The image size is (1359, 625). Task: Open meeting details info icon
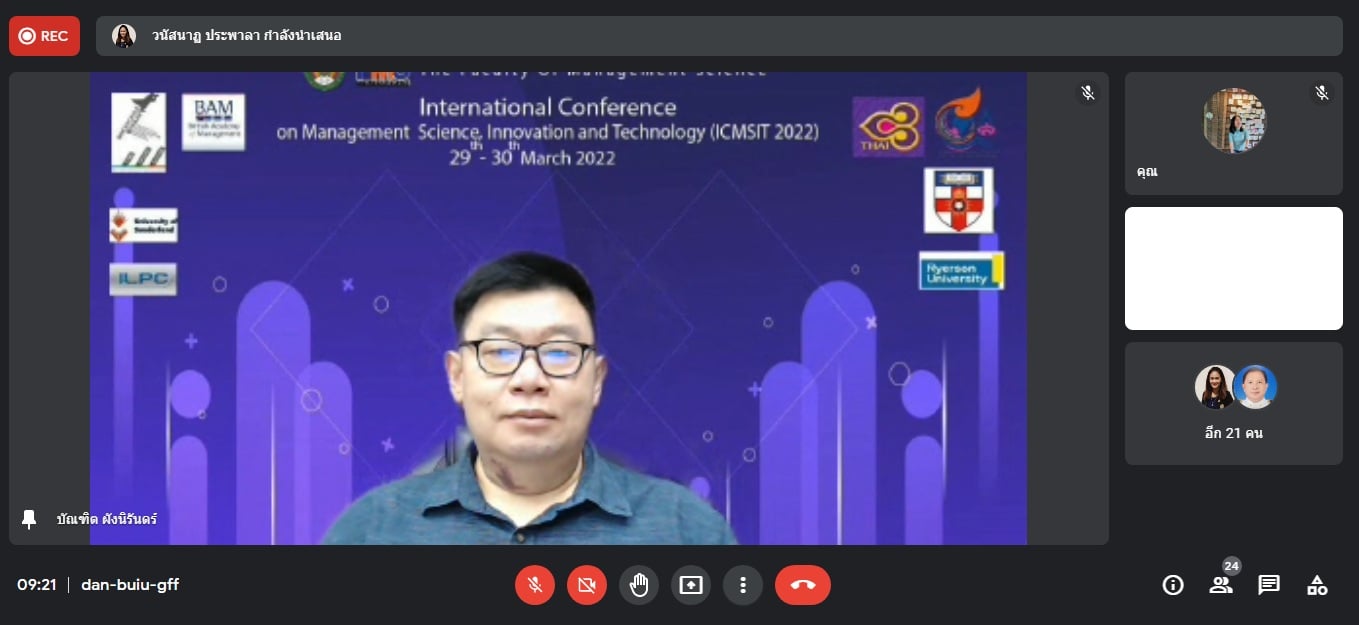point(1173,585)
